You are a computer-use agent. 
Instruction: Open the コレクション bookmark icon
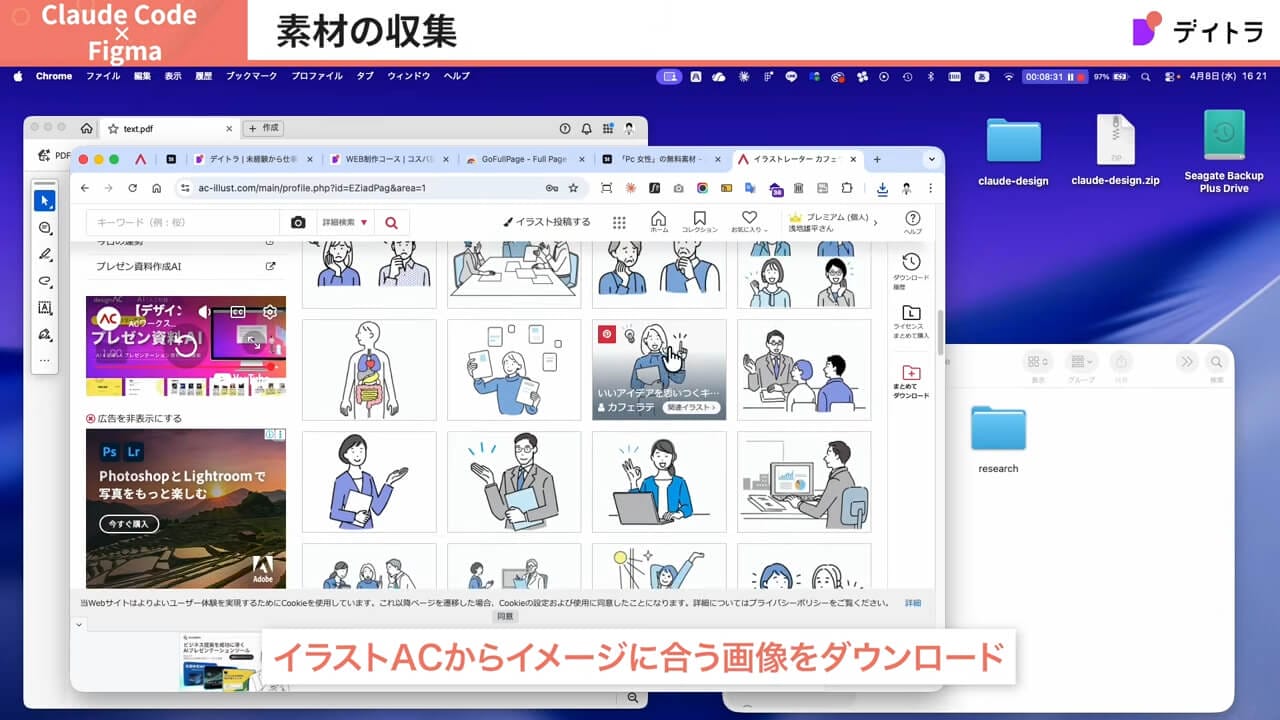coord(699,221)
